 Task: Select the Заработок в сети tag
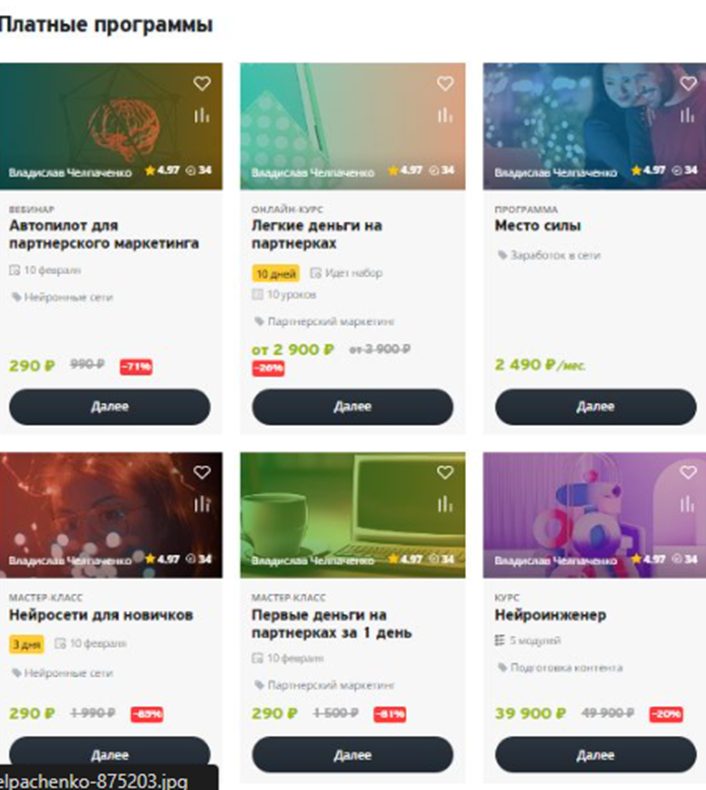pos(549,255)
